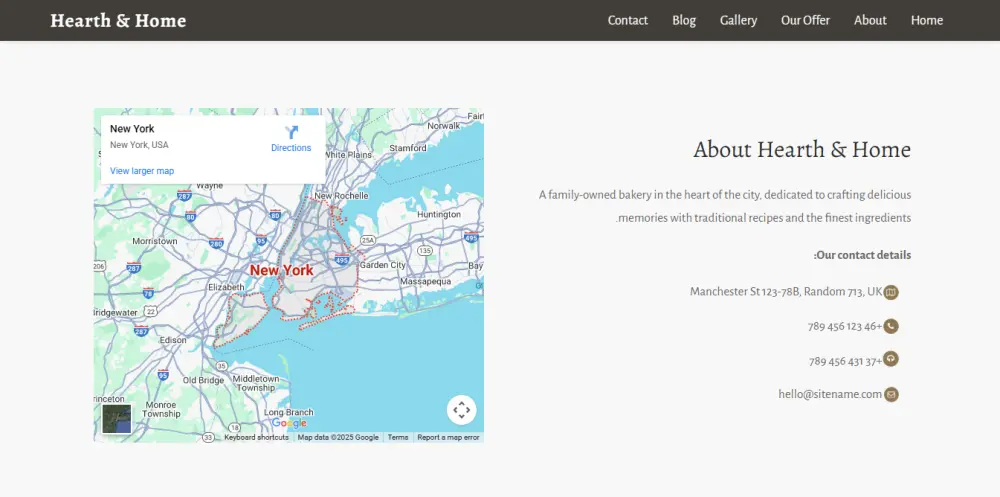Click Map data ©2025 Google text
Viewport: 1000px width, 497px height.
pos(338,438)
